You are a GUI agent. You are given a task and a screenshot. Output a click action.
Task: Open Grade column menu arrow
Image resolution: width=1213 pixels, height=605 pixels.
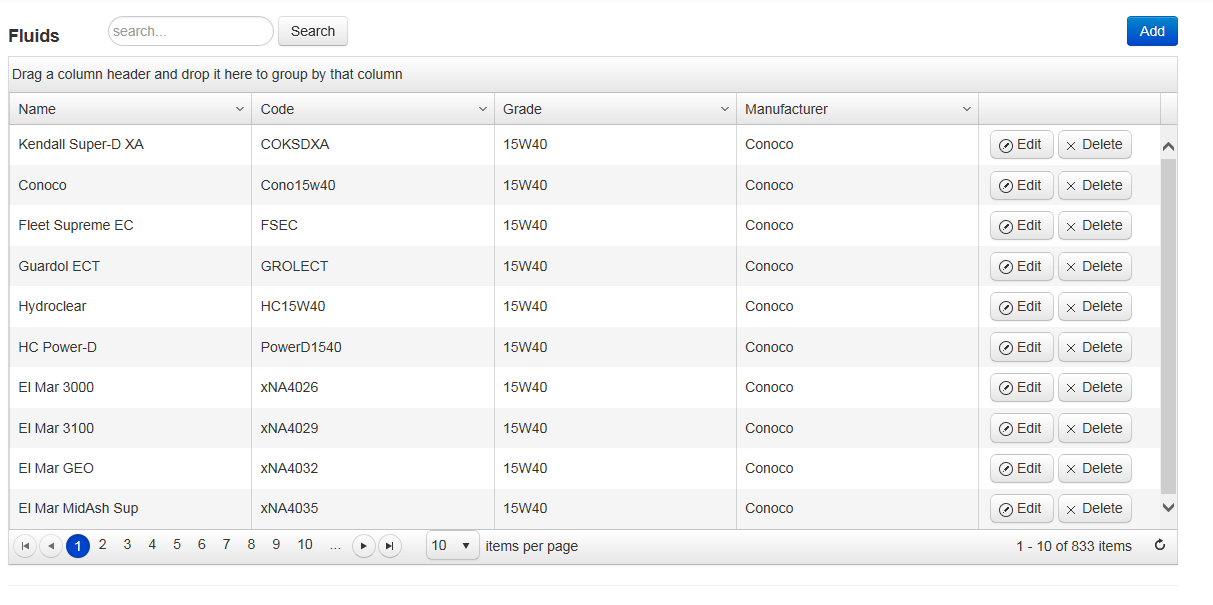(x=725, y=109)
